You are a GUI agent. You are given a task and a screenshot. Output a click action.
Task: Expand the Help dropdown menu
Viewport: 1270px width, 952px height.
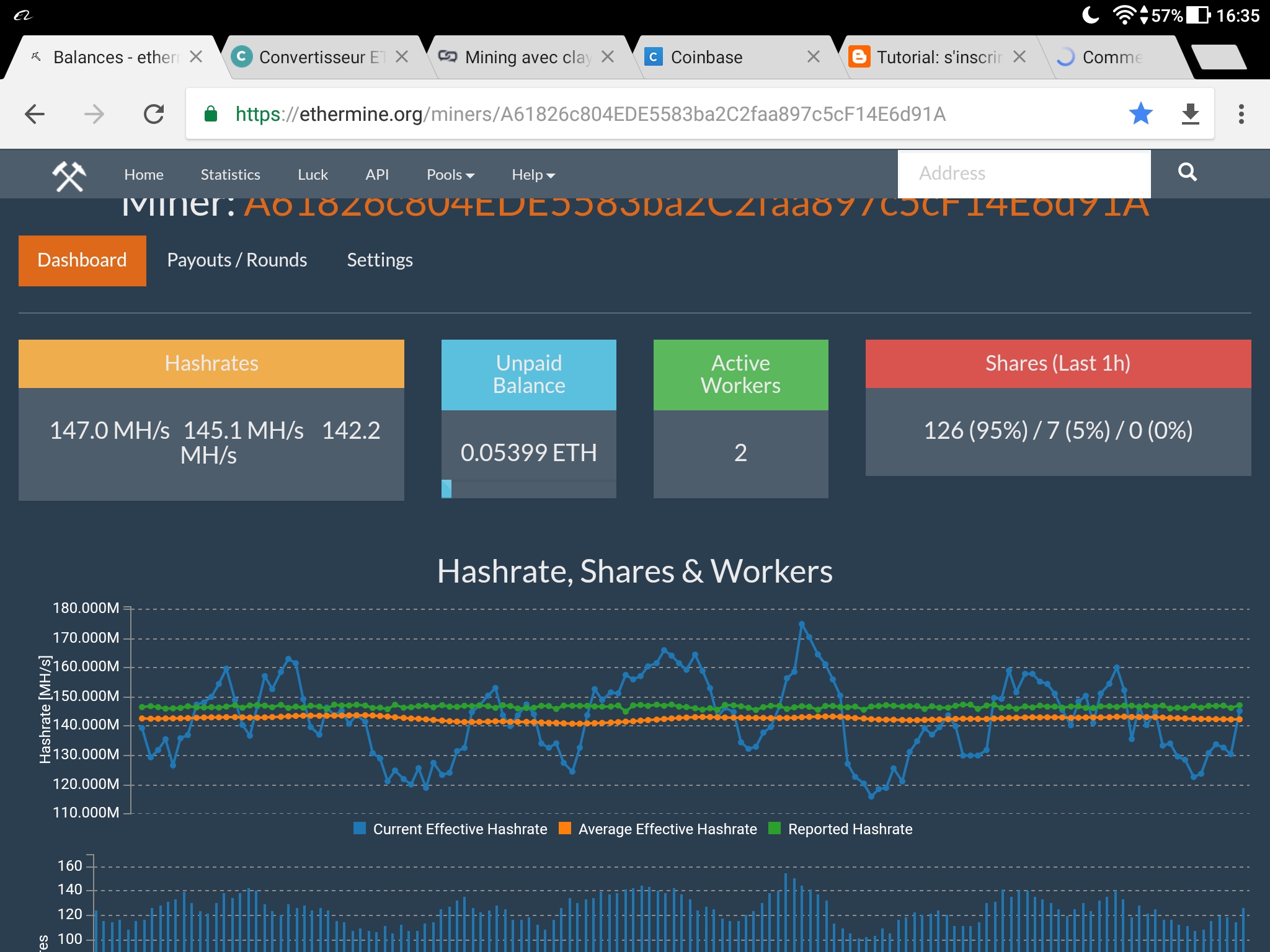(533, 175)
